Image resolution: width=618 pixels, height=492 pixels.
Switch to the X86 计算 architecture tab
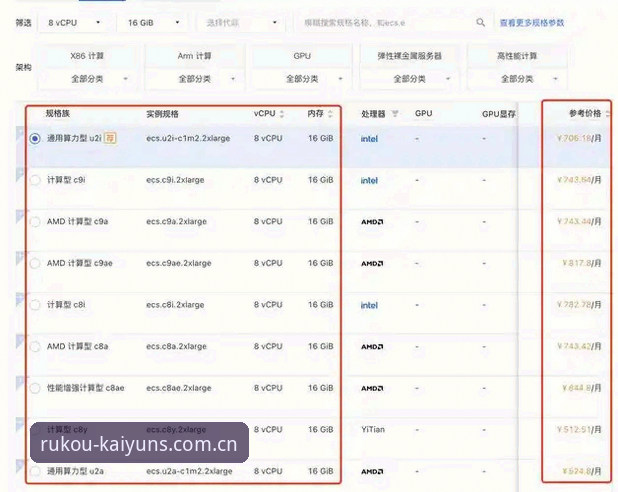click(x=87, y=56)
